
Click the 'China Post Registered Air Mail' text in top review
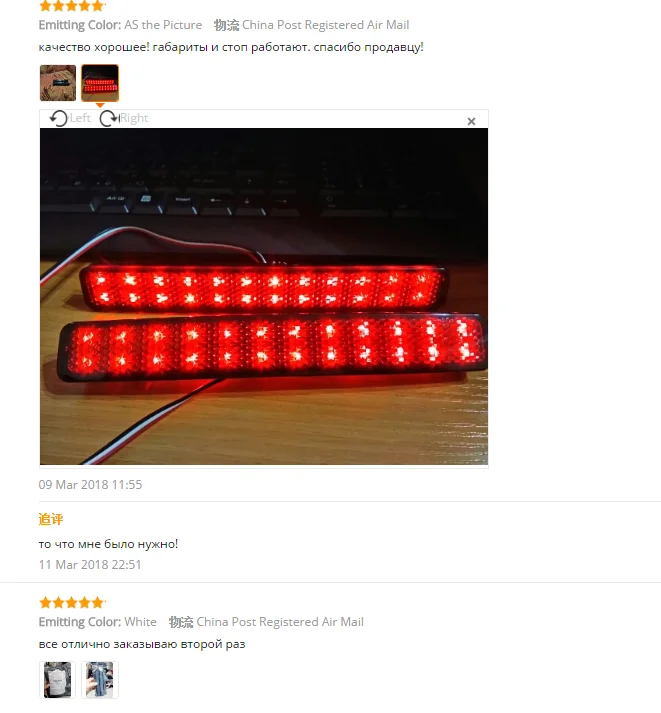point(325,25)
